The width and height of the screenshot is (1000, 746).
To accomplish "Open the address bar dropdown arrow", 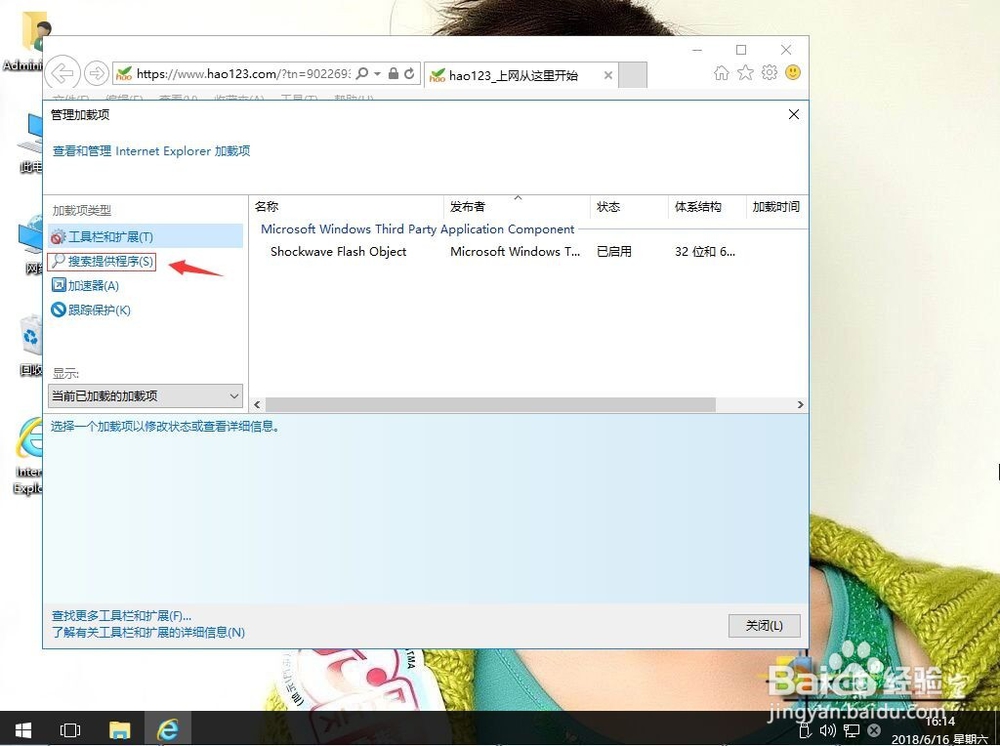I will (377, 74).
